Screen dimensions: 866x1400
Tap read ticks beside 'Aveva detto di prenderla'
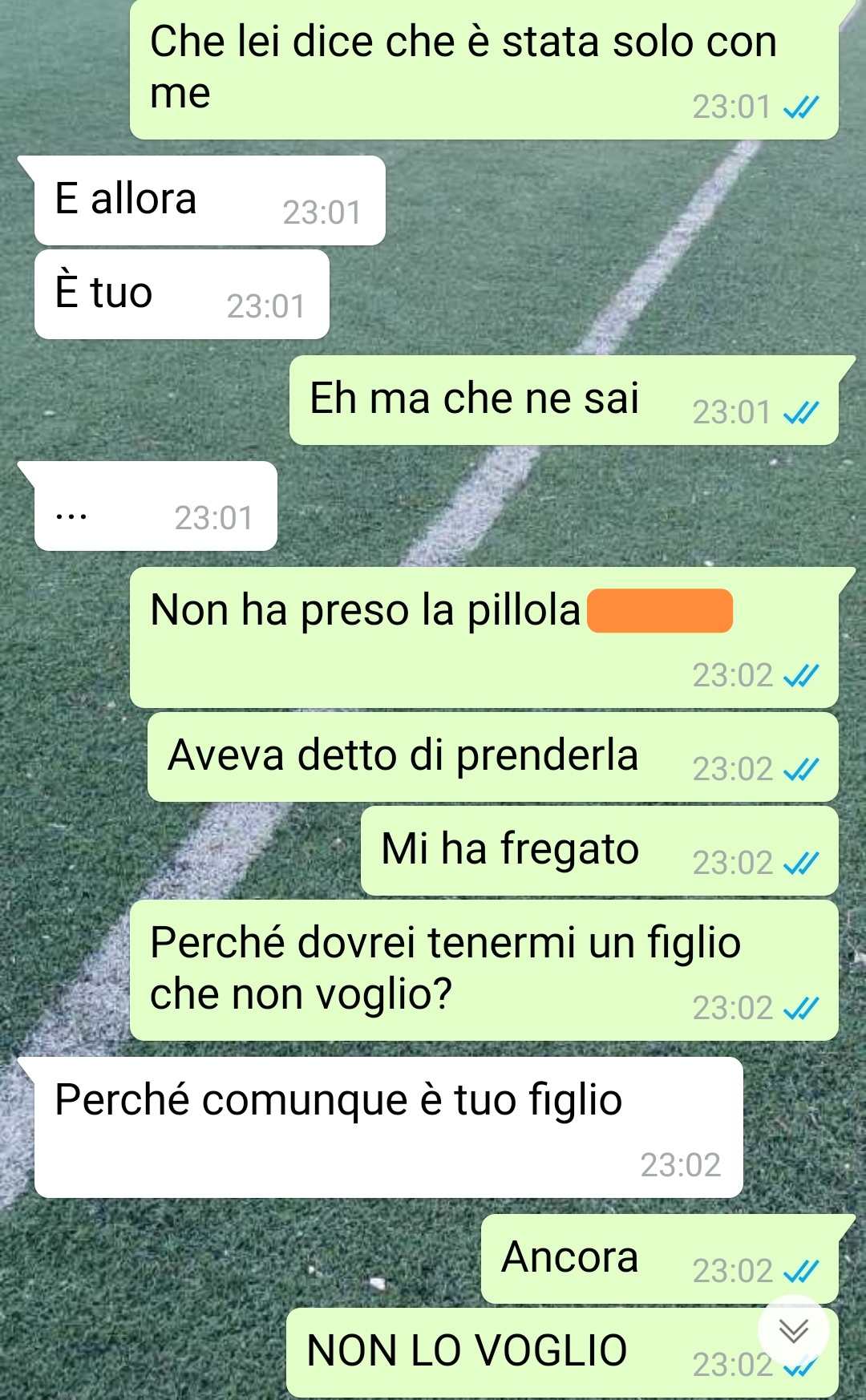[x=801, y=770]
